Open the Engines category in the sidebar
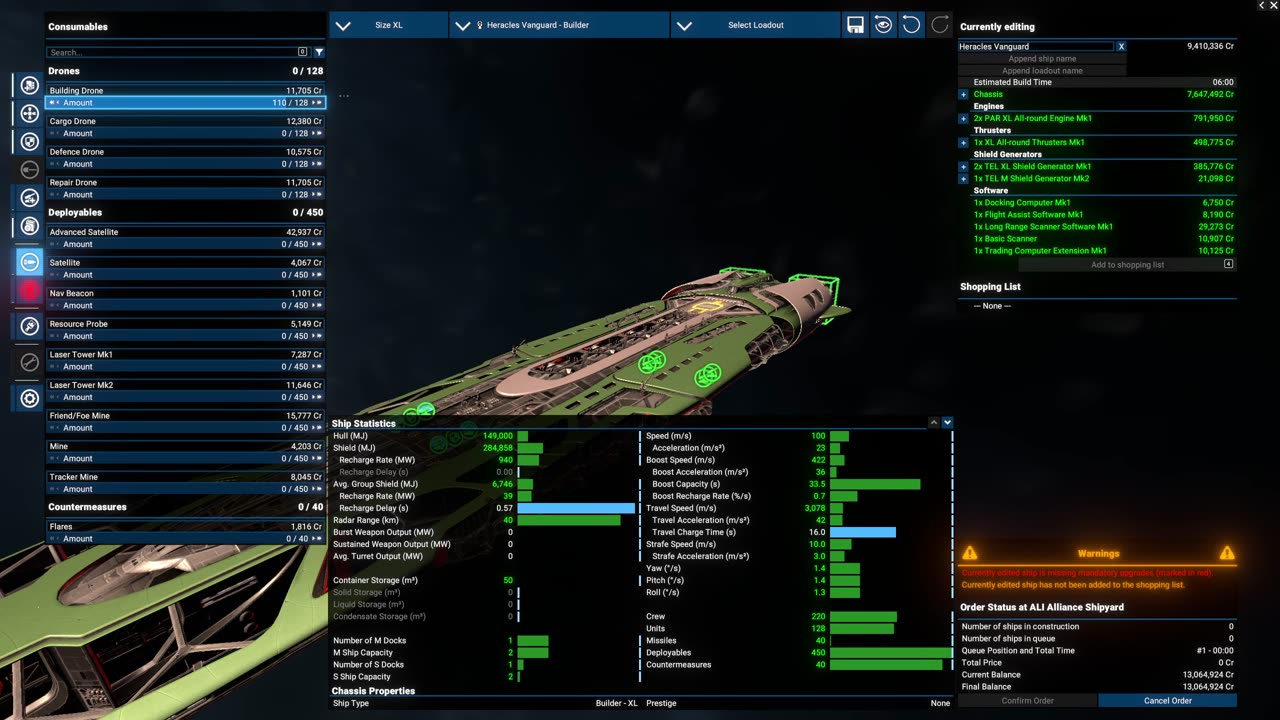The image size is (1280, 720). coord(30,85)
